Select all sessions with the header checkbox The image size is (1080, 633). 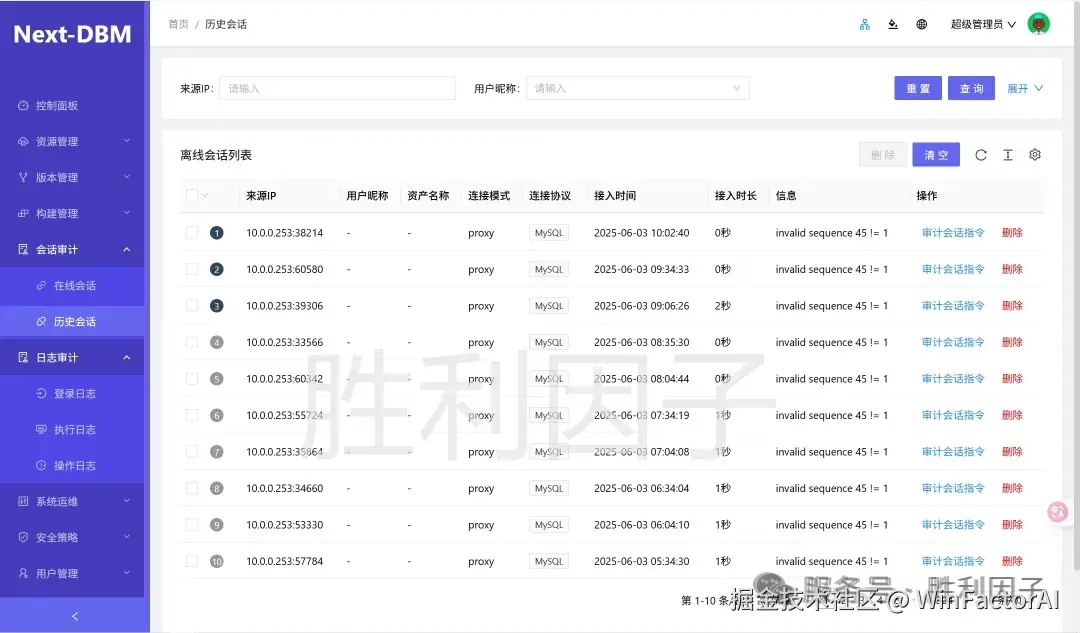(x=190, y=195)
